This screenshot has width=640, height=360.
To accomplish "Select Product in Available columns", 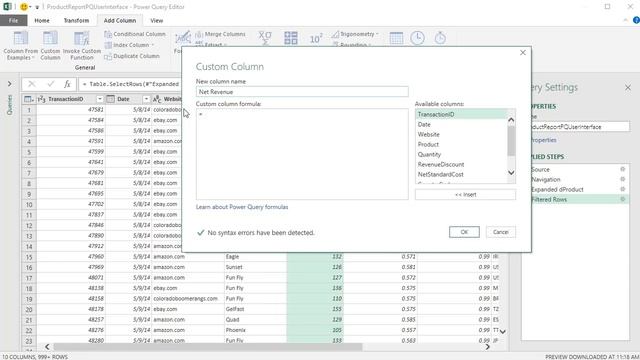I will 461,144.
